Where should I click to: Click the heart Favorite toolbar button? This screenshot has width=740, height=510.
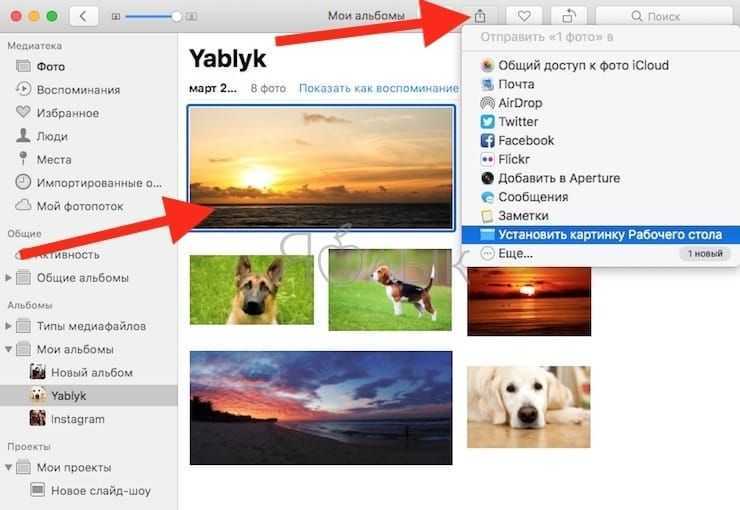pyautogui.click(x=524, y=17)
